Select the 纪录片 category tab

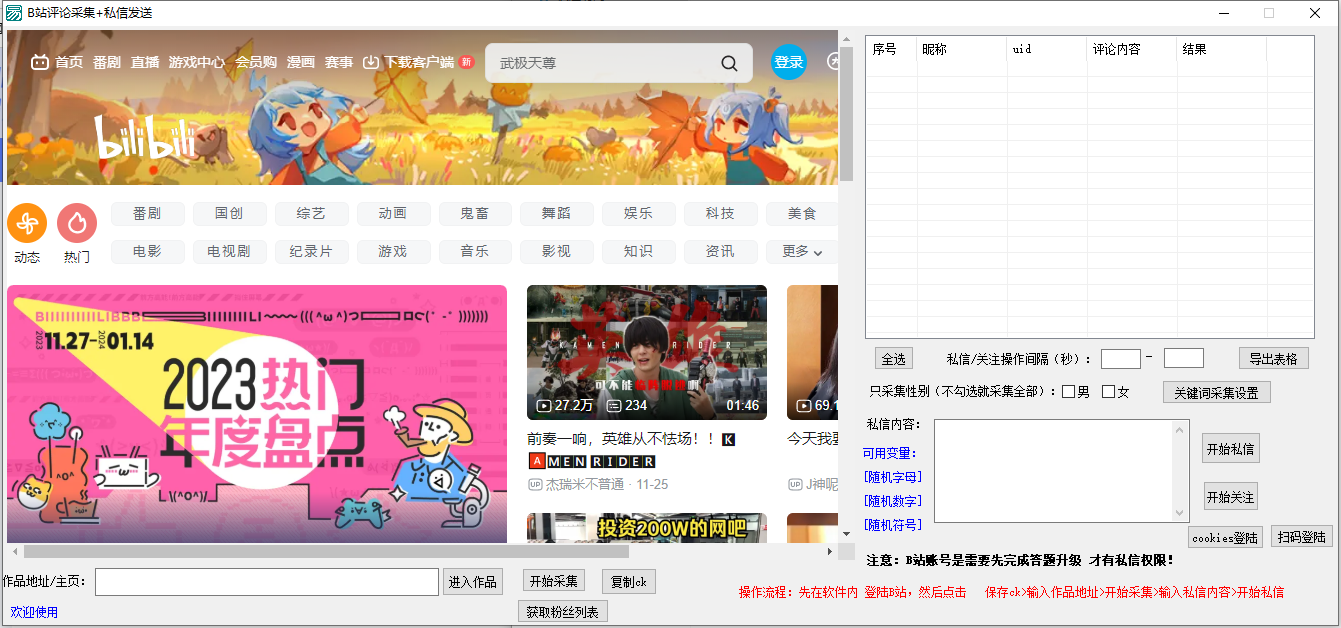pos(311,251)
